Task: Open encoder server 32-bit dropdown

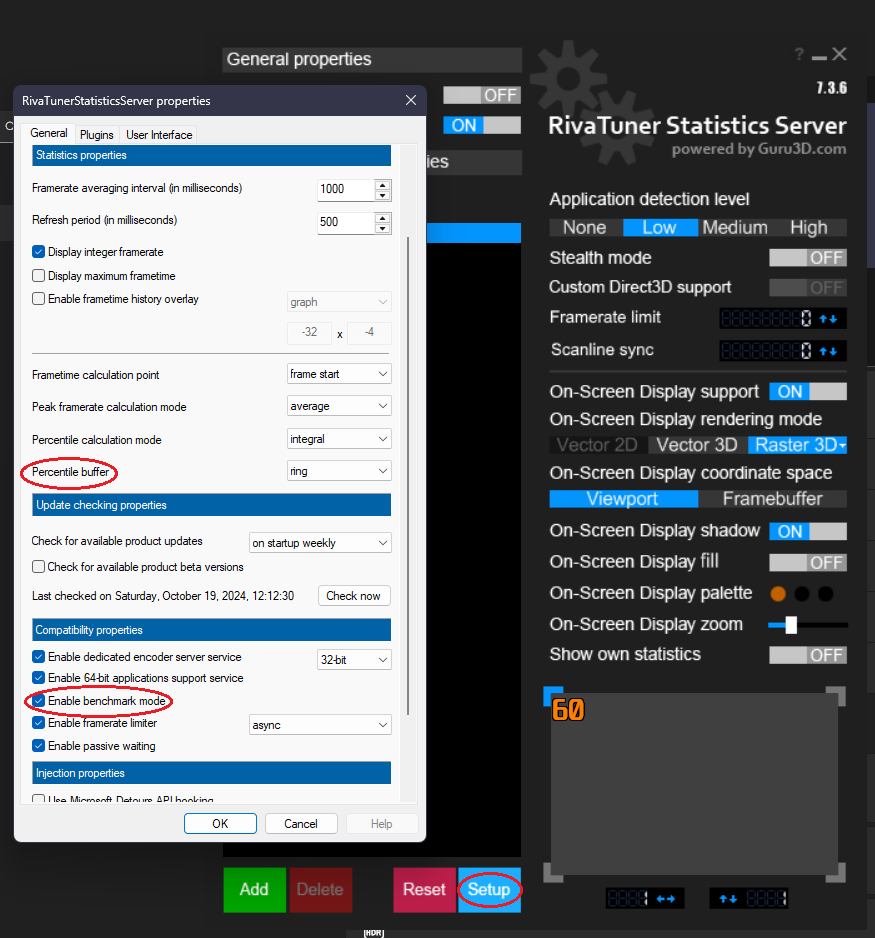Action: tap(354, 660)
